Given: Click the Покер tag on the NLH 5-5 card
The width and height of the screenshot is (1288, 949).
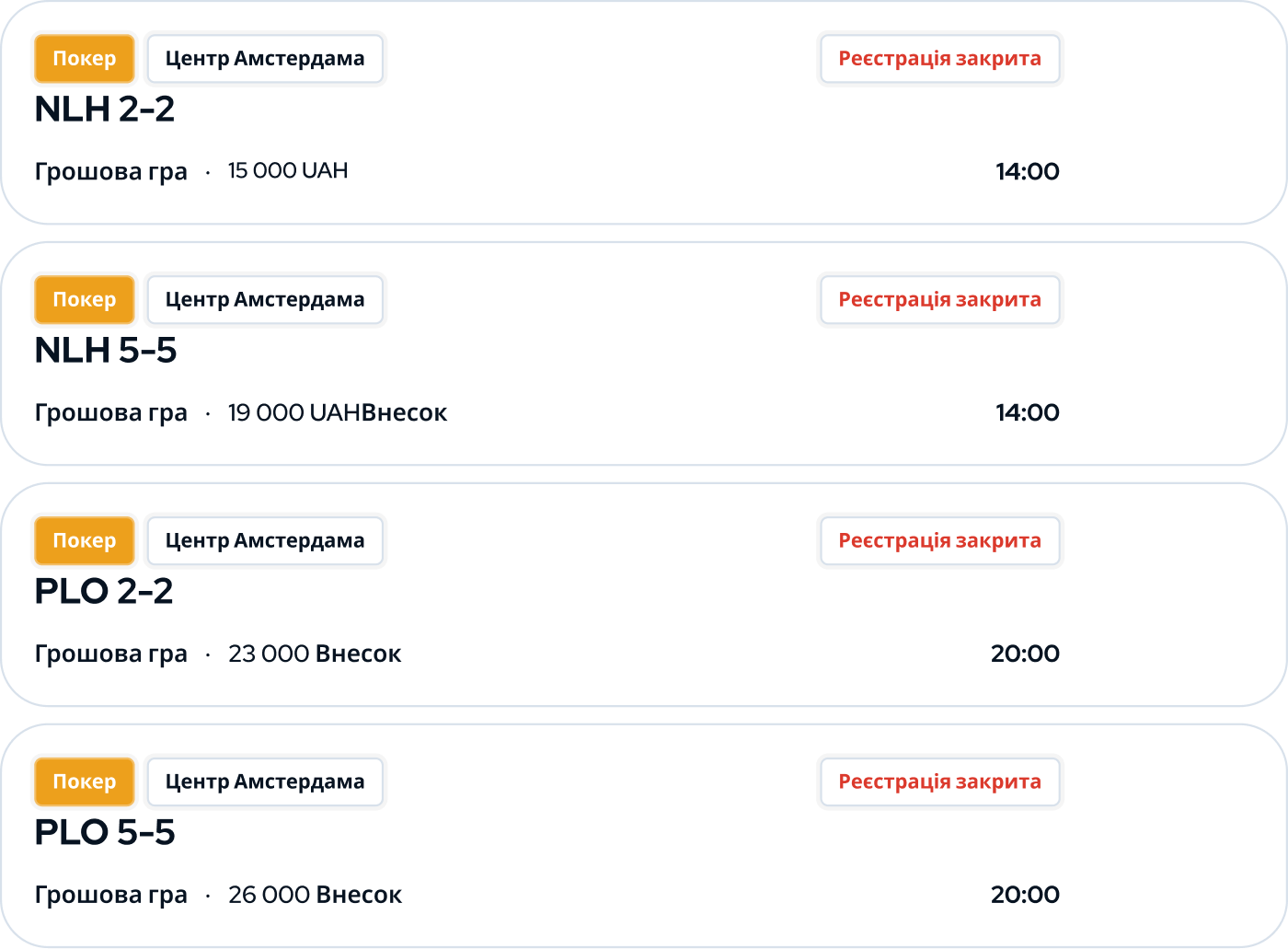Looking at the screenshot, I should pyautogui.click(x=85, y=300).
